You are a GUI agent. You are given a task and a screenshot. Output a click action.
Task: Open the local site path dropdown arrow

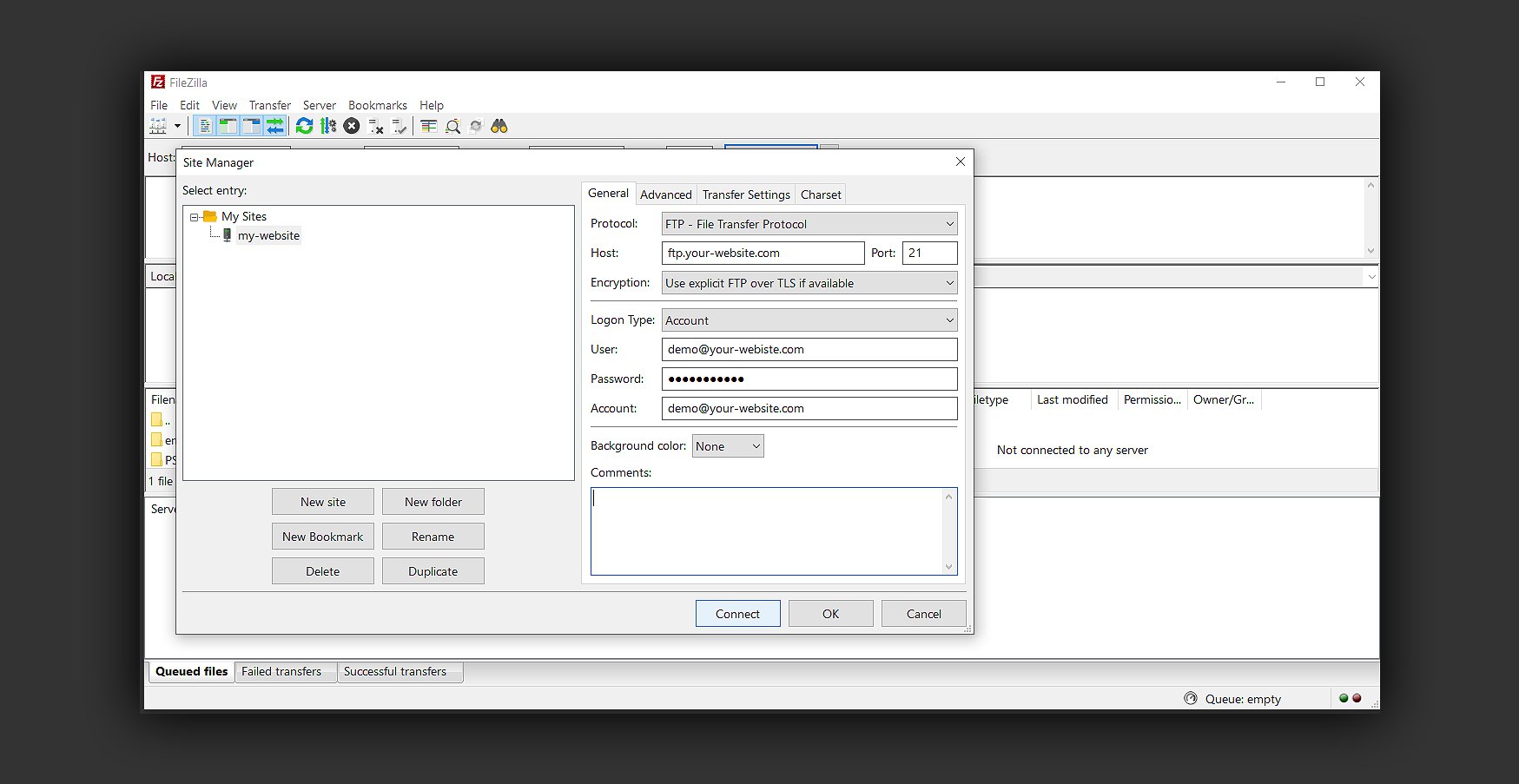(1371, 277)
